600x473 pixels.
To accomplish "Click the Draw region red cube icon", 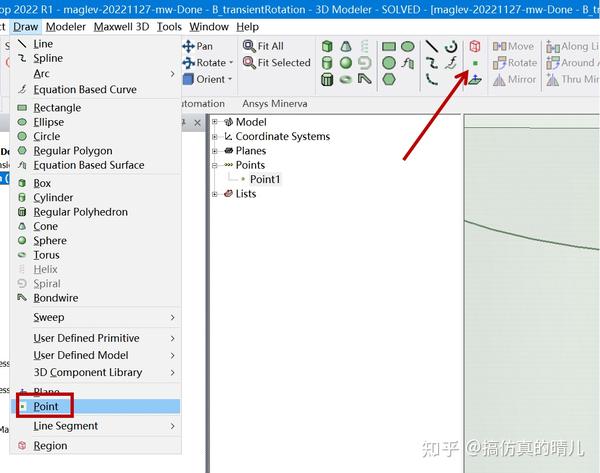I will (x=475, y=46).
